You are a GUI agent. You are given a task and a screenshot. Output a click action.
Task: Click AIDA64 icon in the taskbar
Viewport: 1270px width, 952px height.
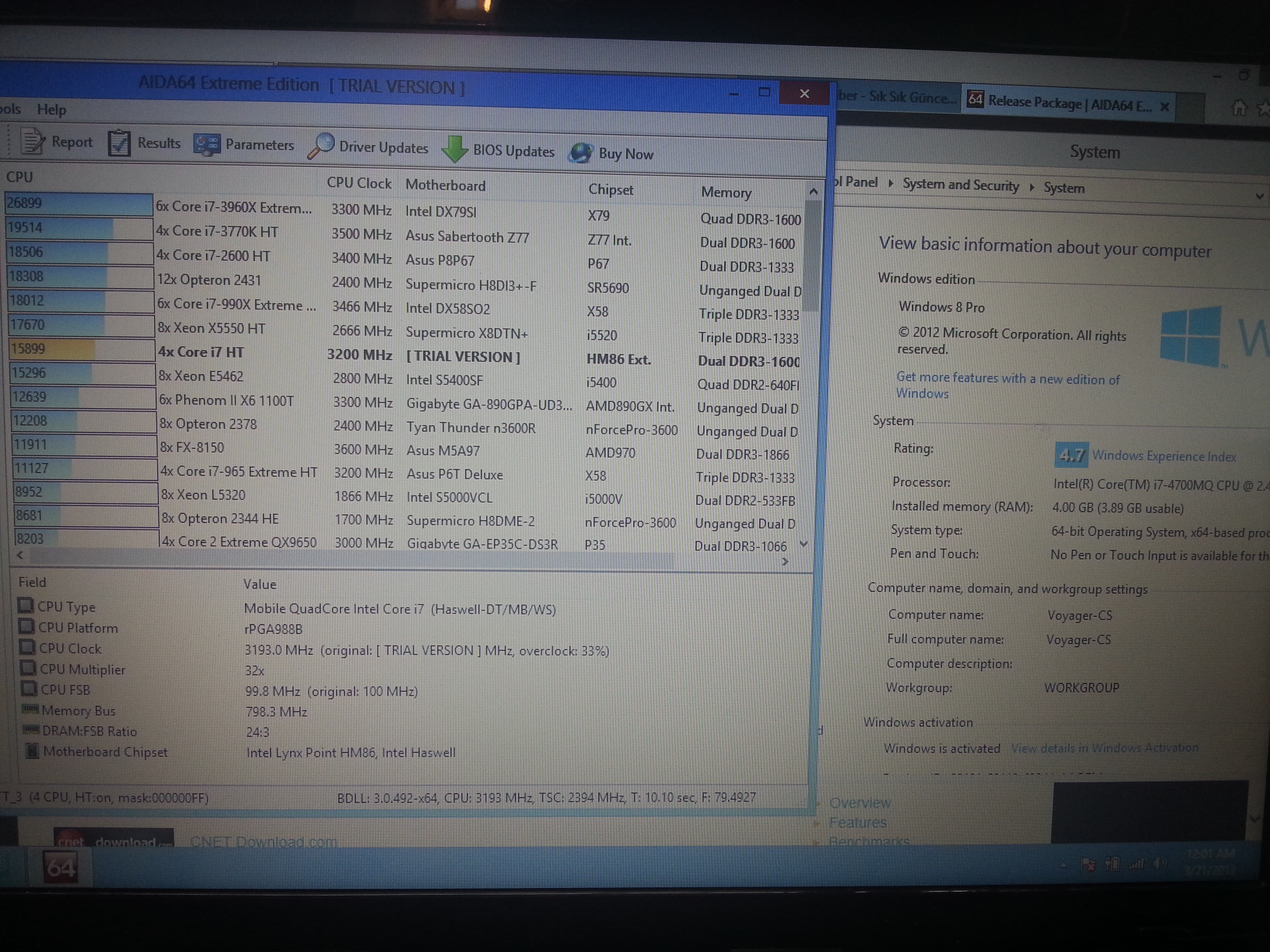(60, 868)
